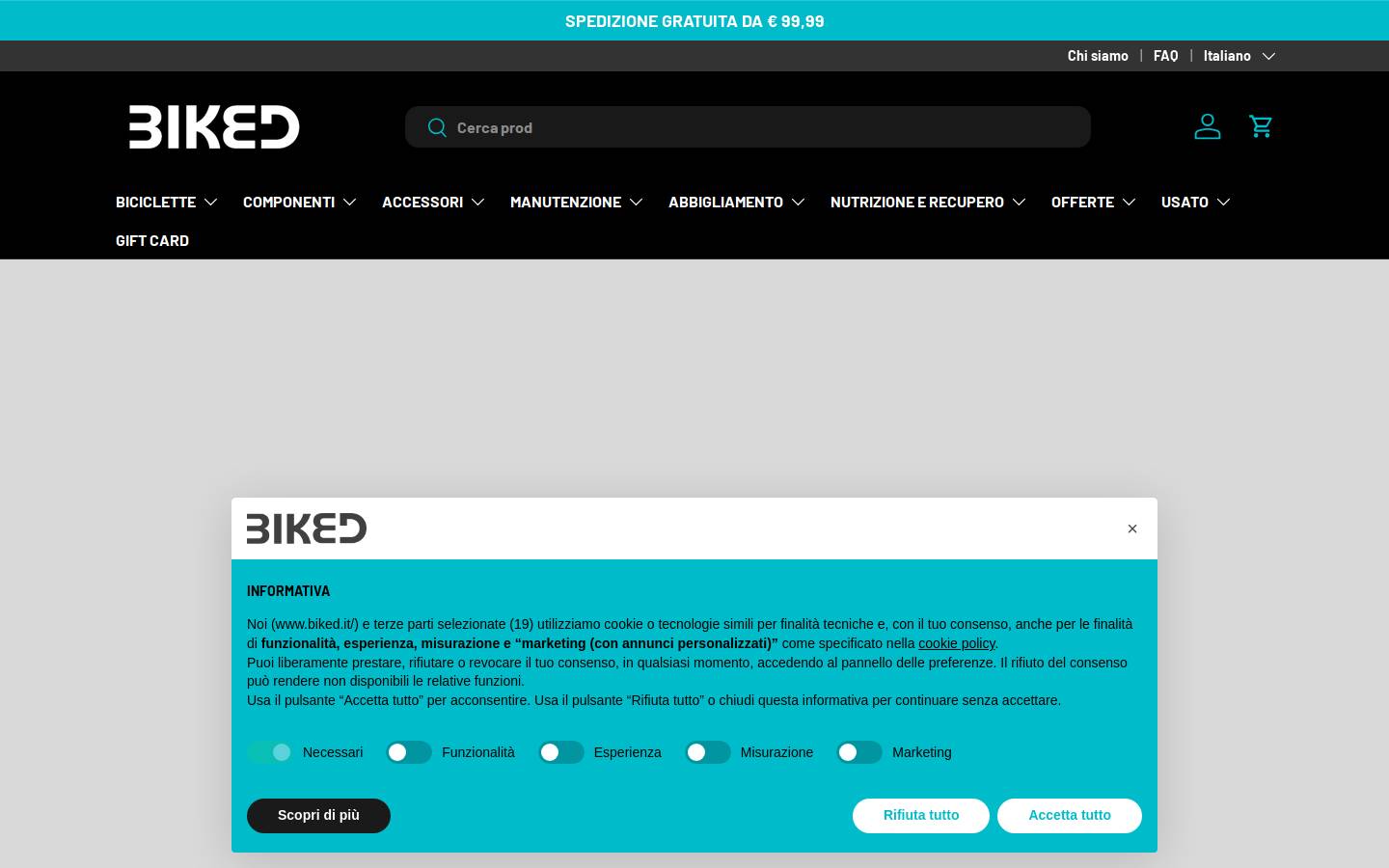The width and height of the screenshot is (1389, 868).
Task: Enable the Marketing cookie switch
Action: [x=859, y=752]
